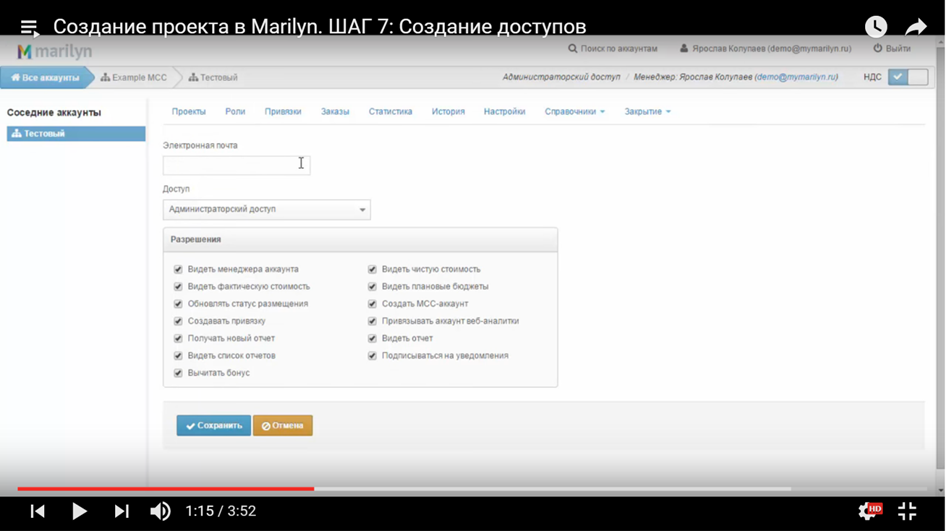Click the account search magnifier icon
The height and width of the screenshot is (531, 950).
click(572, 48)
